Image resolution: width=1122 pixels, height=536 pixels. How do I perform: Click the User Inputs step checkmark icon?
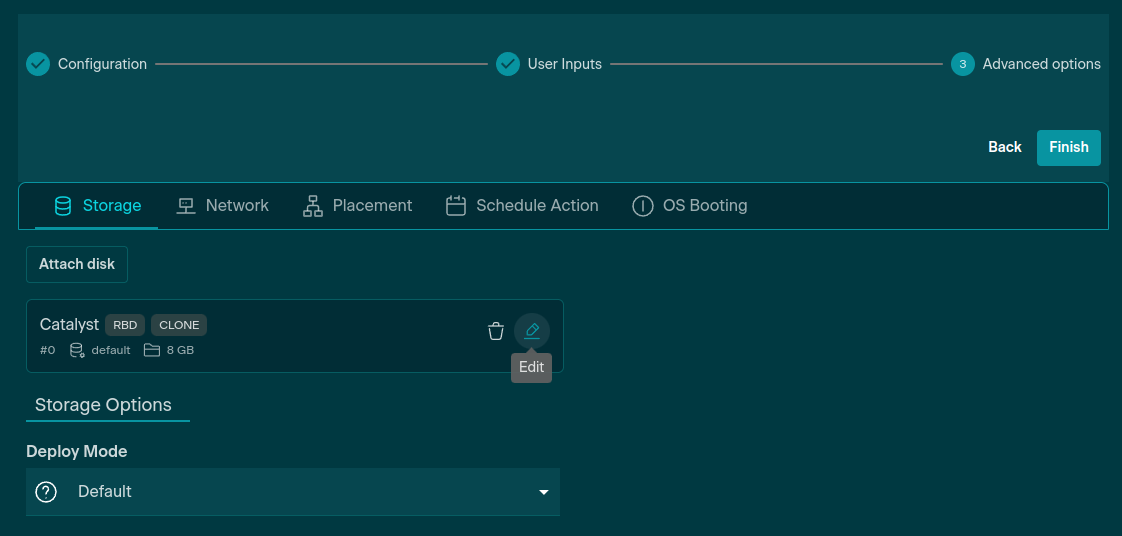[x=508, y=64]
